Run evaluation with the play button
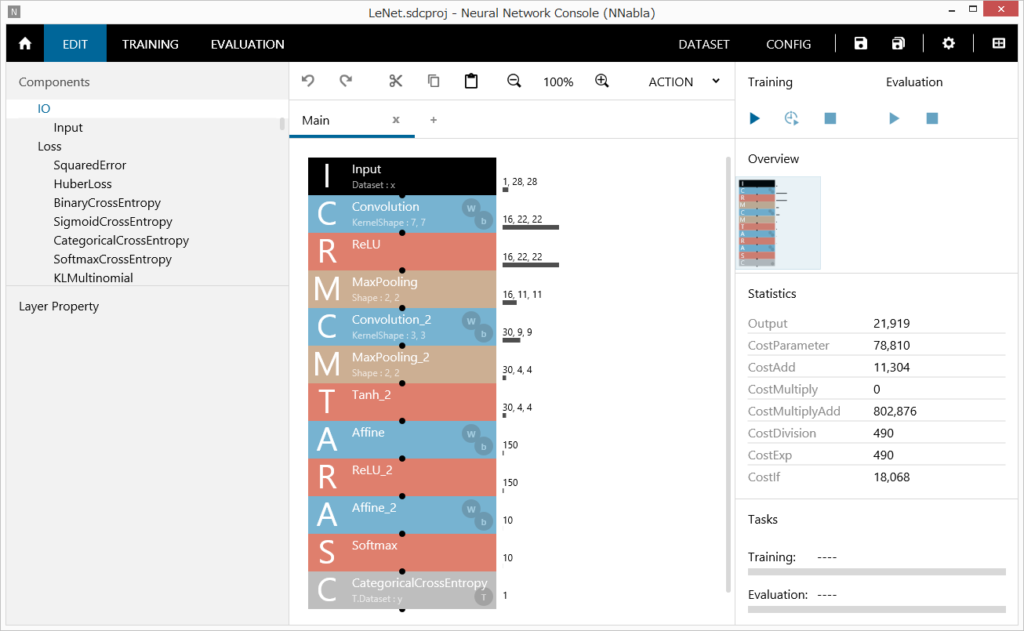The image size is (1024, 631). (x=894, y=118)
